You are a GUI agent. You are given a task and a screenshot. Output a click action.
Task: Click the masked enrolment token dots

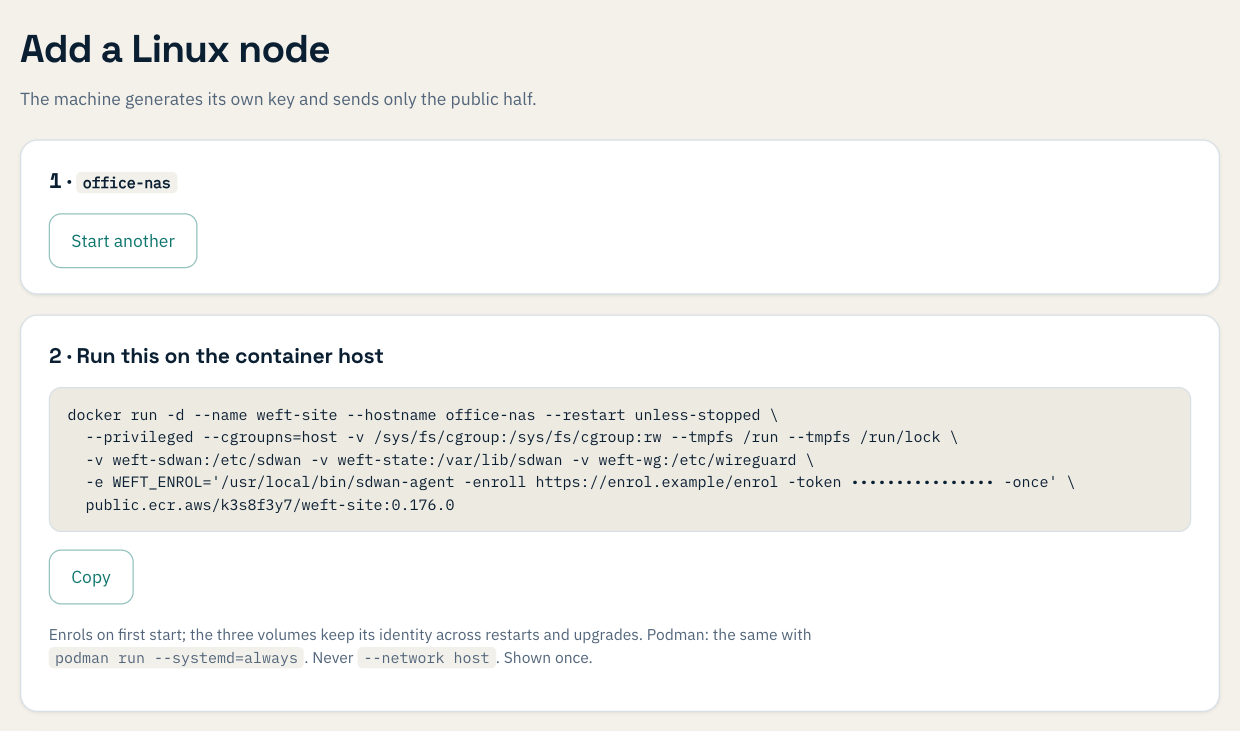coord(922,482)
